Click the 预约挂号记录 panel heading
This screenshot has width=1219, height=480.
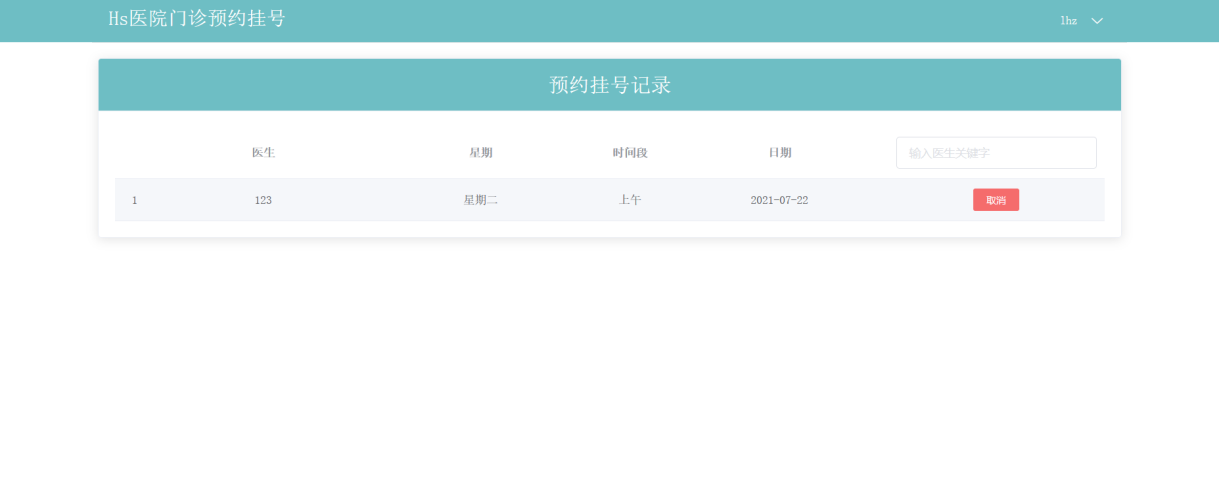(610, 85)
